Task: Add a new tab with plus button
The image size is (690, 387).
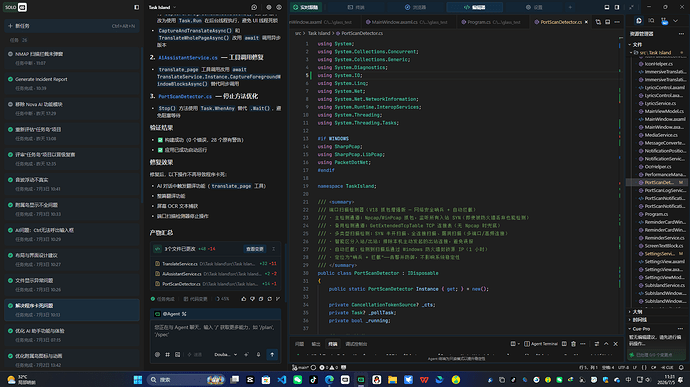Action: tap(570, 7)
